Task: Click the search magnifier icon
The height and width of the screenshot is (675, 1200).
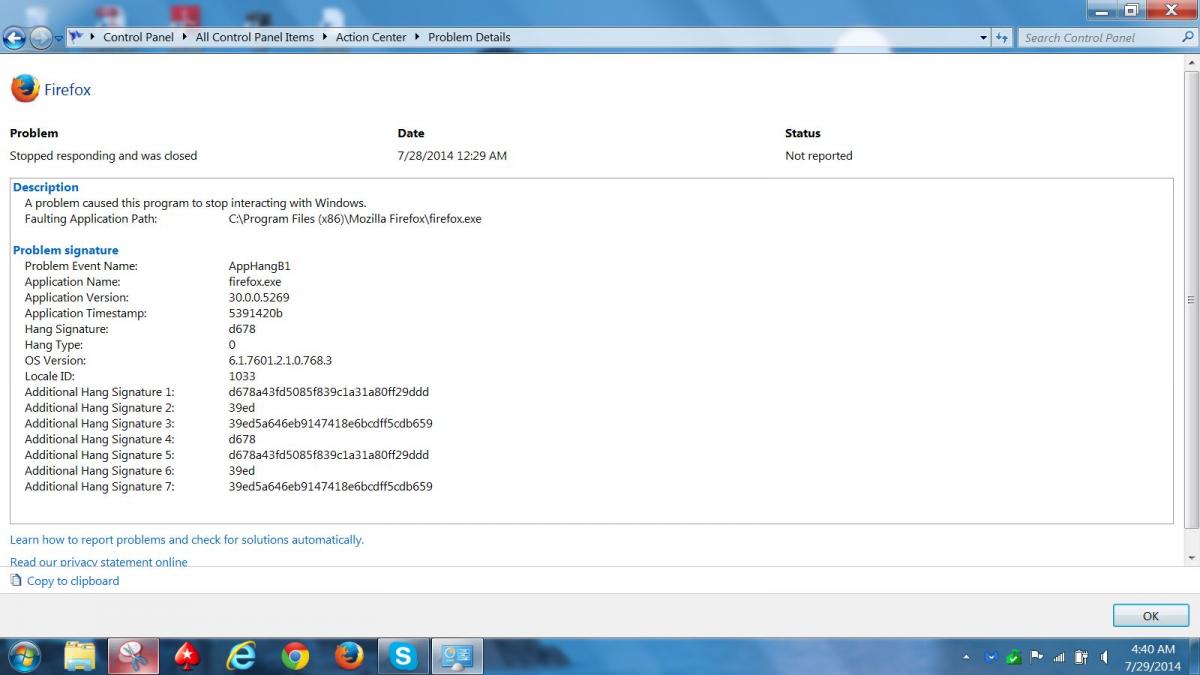Action: [x=1188, y=37]
